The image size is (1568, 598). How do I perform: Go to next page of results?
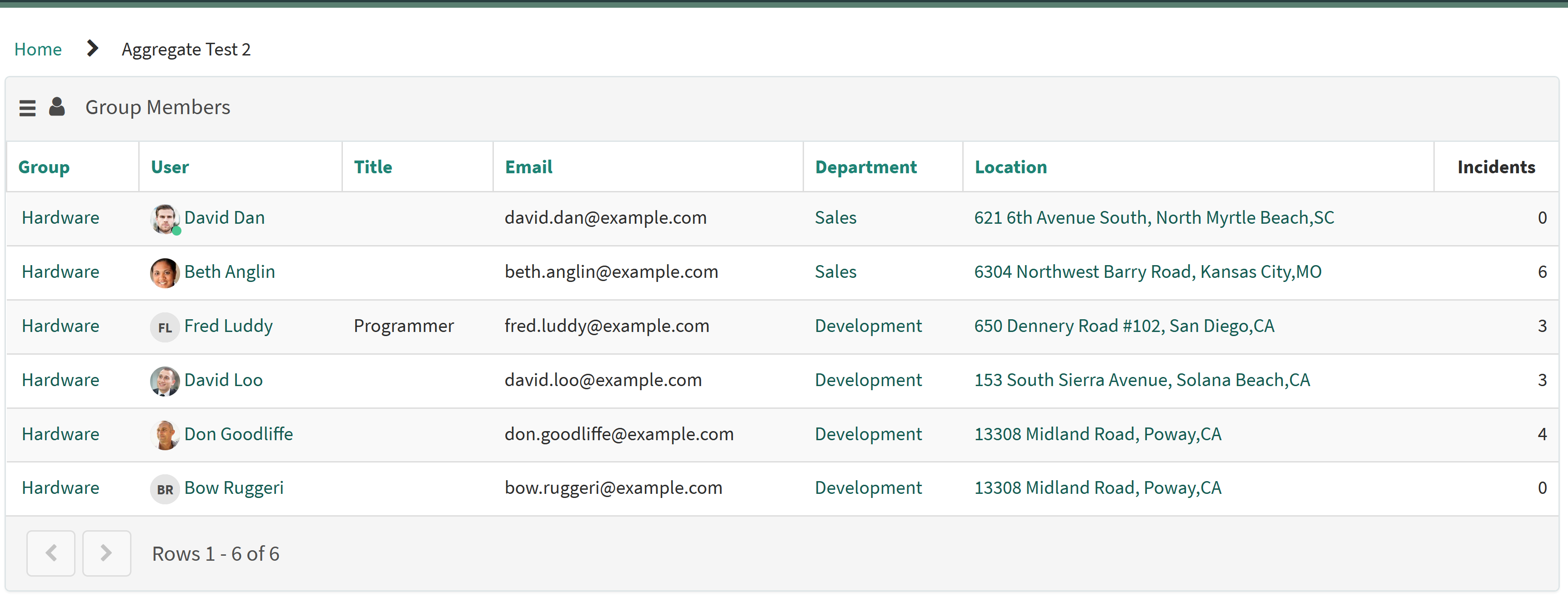coord(106,553)
